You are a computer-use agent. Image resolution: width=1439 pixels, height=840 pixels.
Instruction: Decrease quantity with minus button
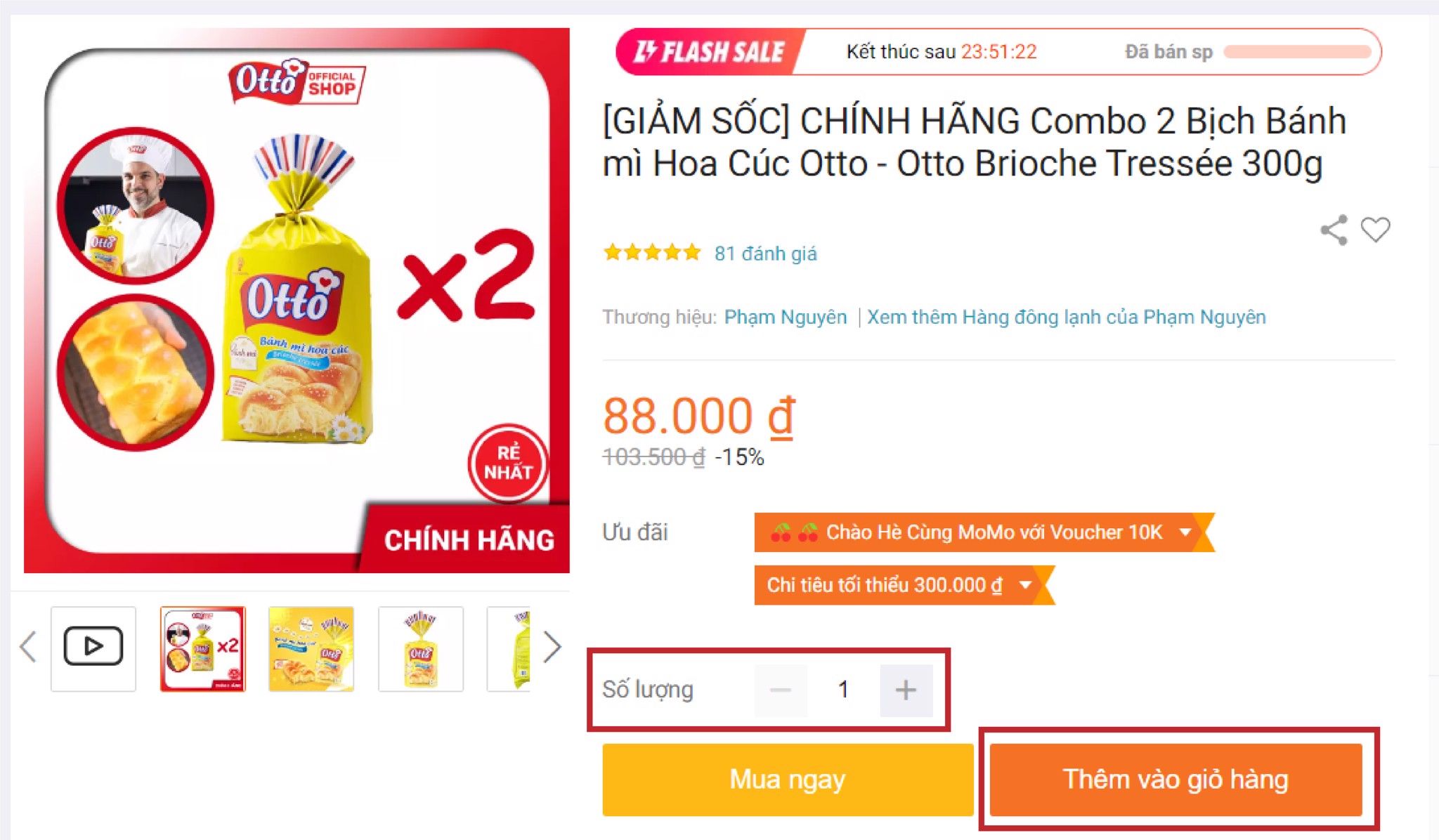coord(781,690)
